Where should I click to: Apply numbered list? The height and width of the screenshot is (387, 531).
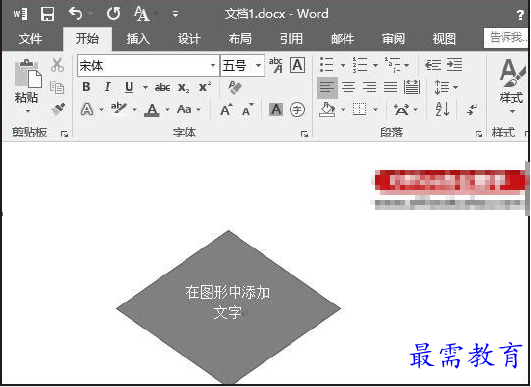[360, 65]
